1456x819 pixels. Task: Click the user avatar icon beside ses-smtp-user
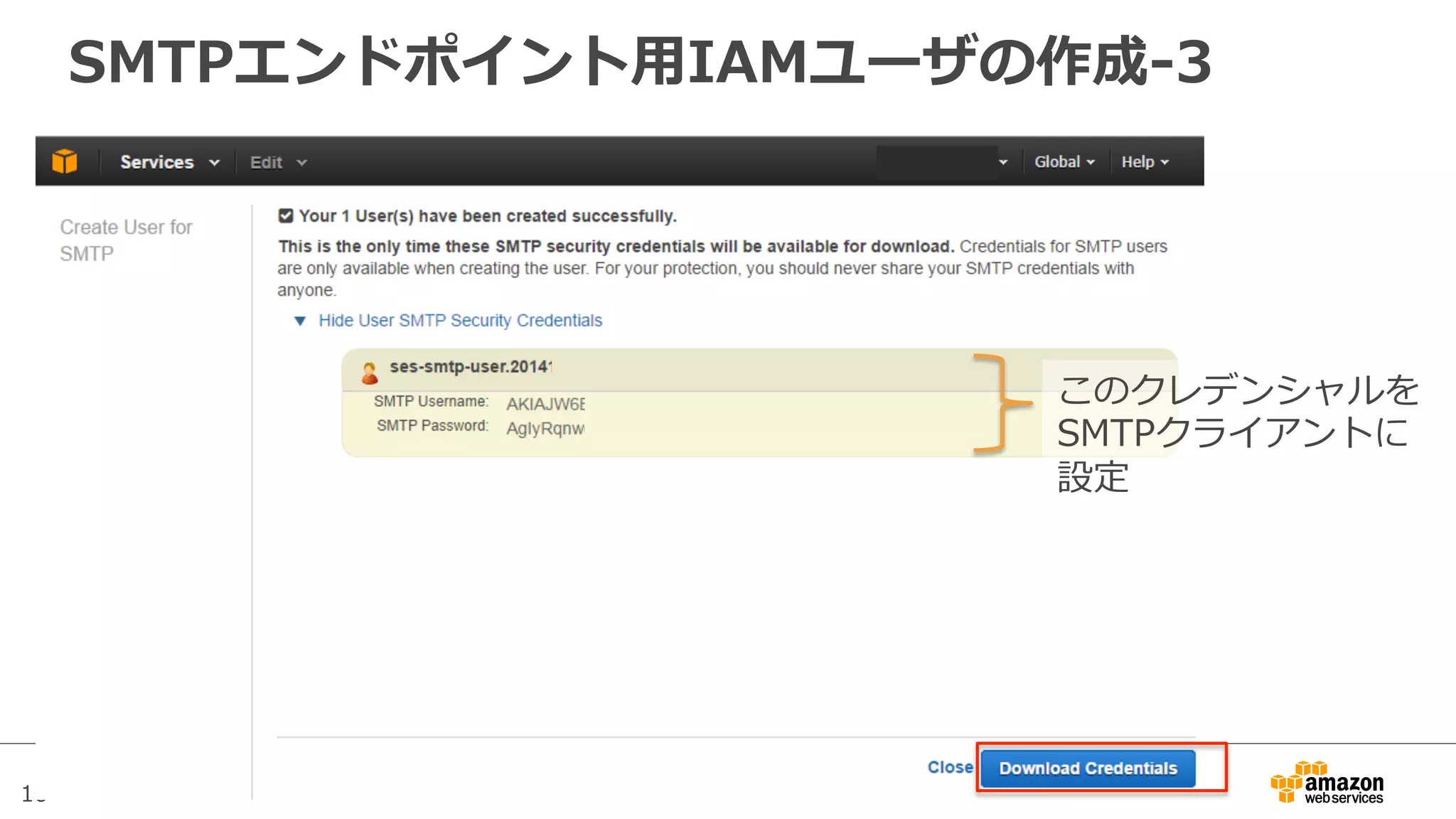(370, 373)
